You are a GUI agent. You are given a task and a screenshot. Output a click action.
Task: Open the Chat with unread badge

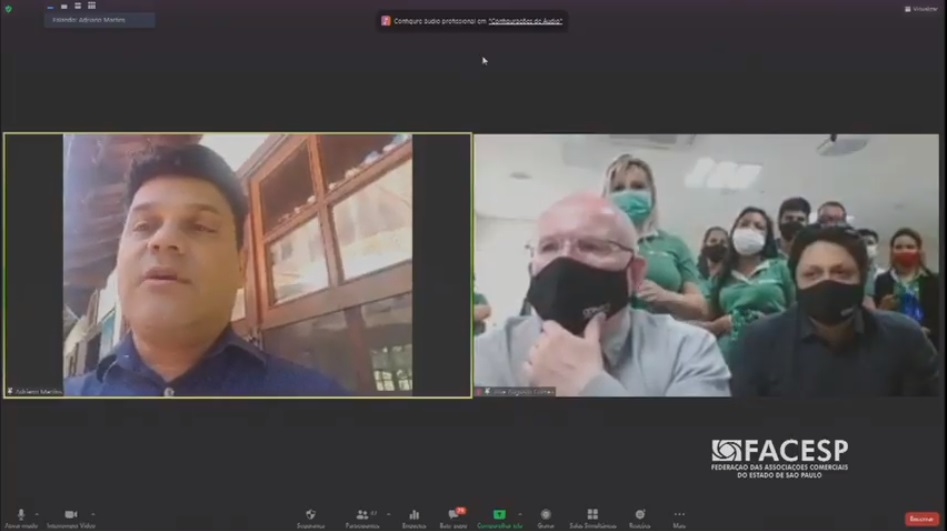[x=453, y=515]
